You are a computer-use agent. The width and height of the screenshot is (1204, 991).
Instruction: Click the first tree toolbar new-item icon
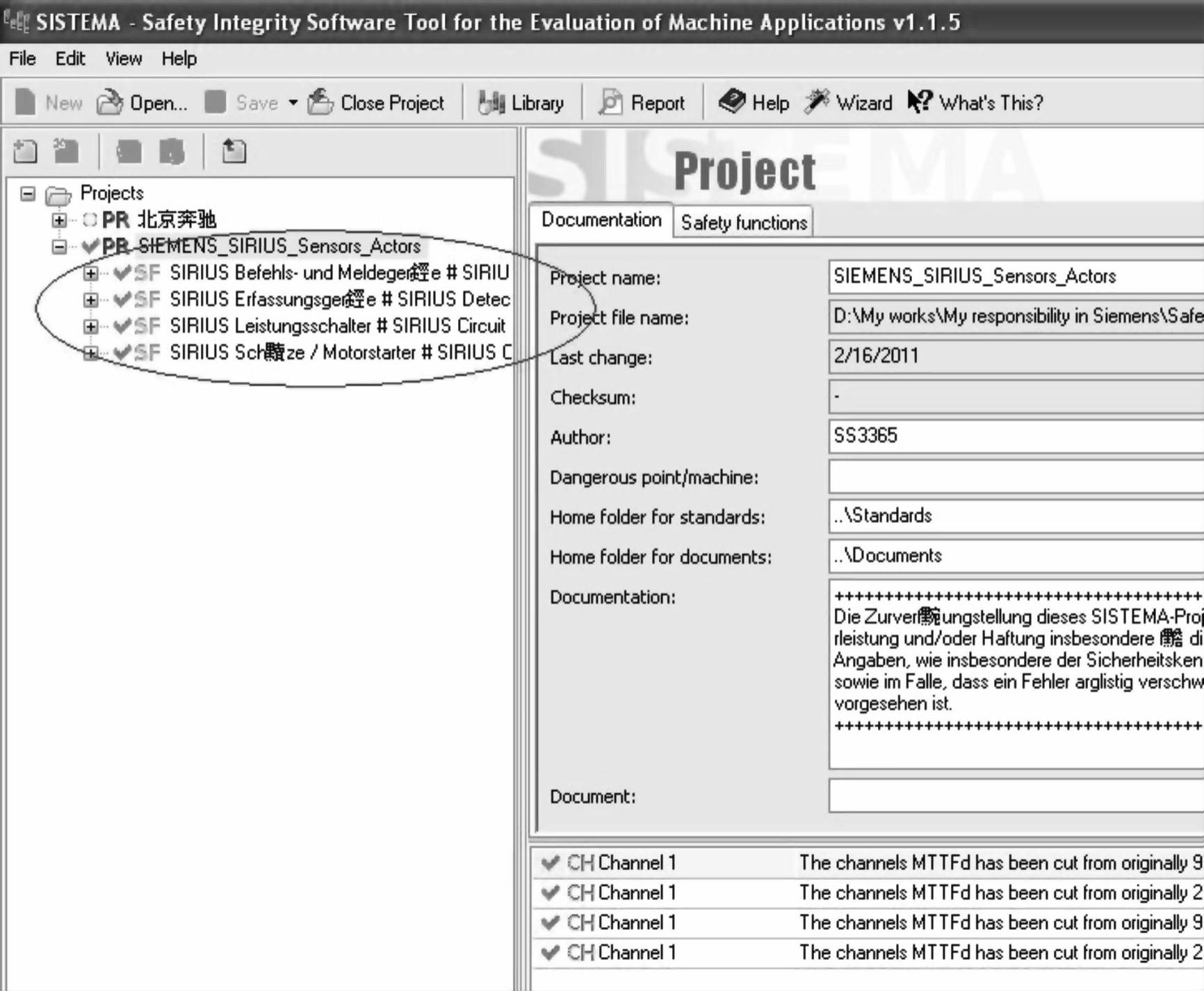tap(26, 151)
